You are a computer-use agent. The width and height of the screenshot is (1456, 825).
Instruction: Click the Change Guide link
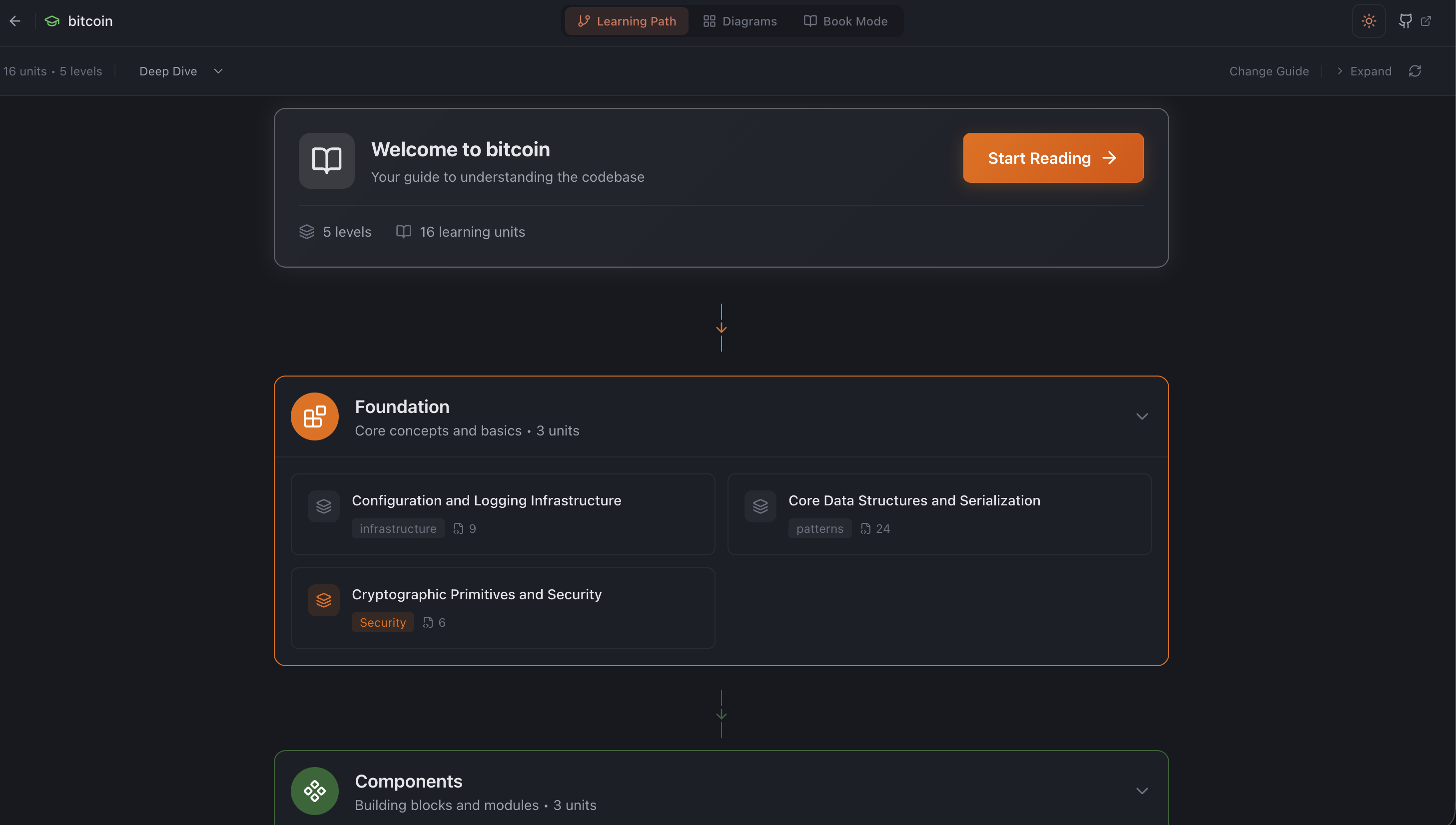1269,71
